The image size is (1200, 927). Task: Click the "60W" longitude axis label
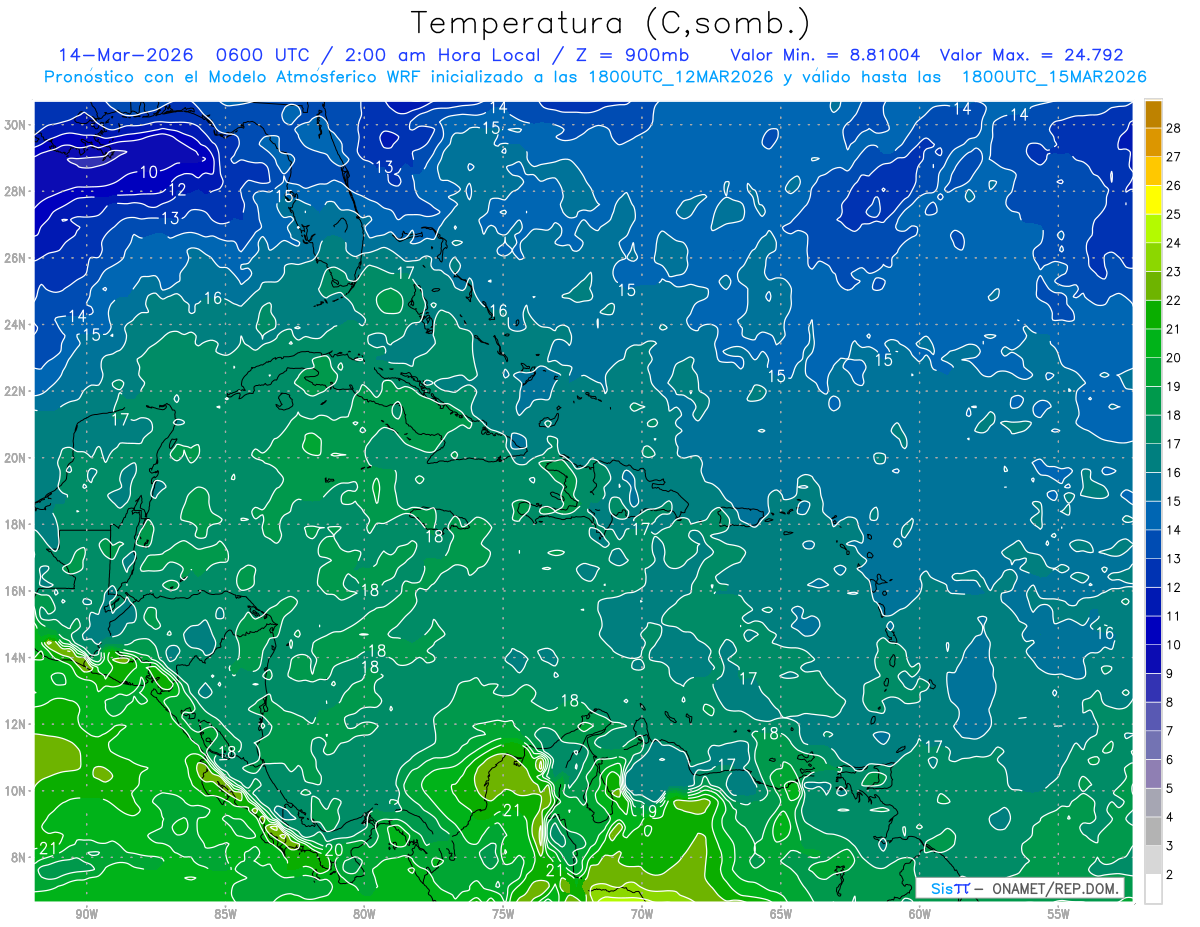920,914
